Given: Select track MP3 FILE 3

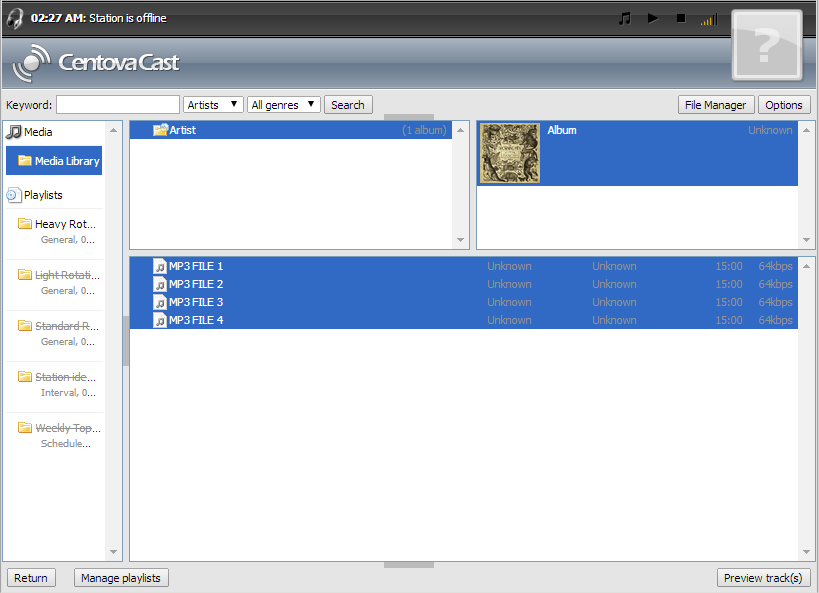Looking at the screenshot, I should 464,302.
